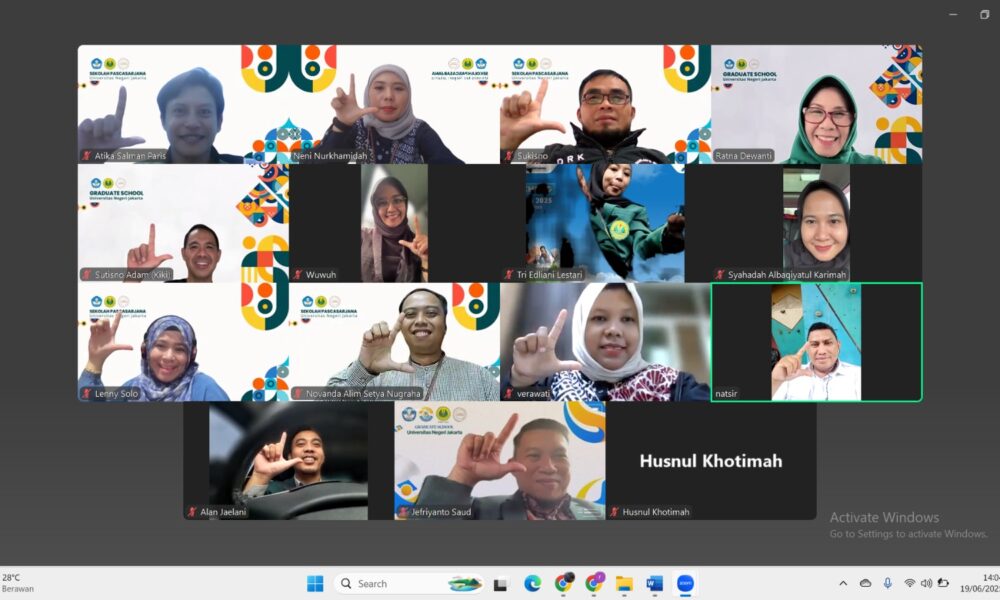The image size is (1000, 600).
Task: Click muted mic icon beside Sukisno's name
Action: (x=509, y=156)
